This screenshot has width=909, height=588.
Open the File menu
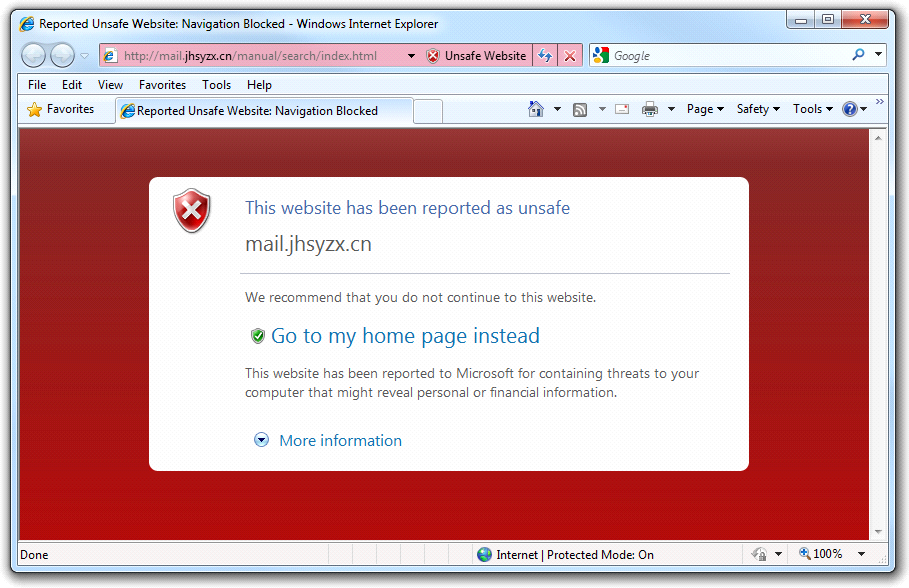point(37,85)
